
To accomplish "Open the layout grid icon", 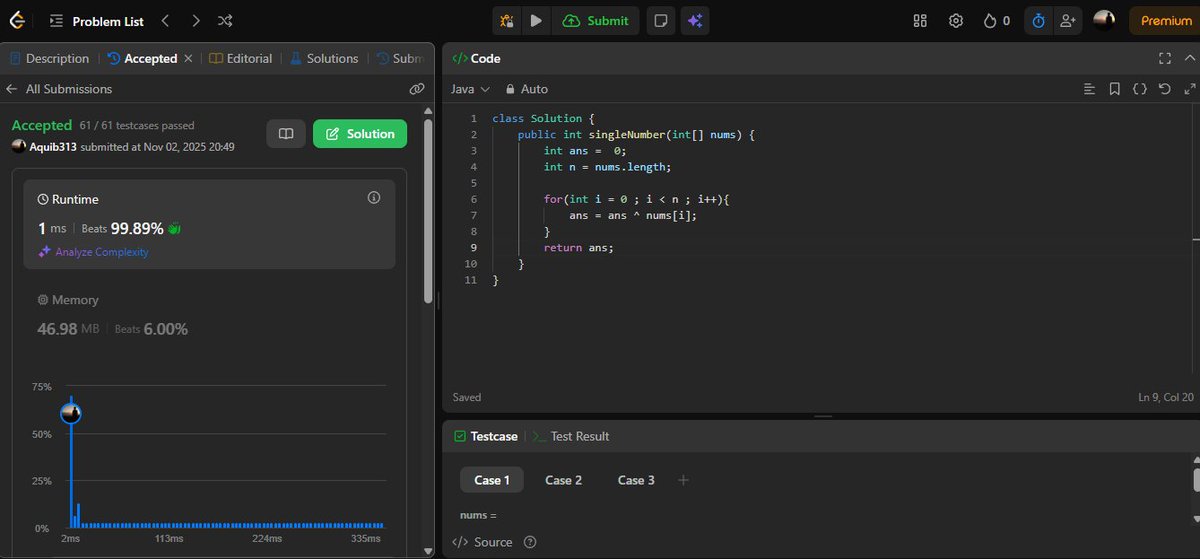I will [x=921, y=20].
